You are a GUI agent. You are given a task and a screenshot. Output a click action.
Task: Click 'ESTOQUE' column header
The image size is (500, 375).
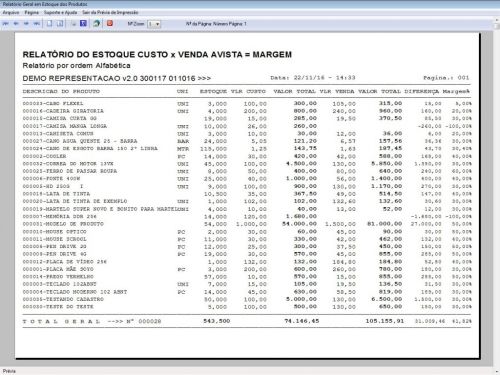point(213,91)
